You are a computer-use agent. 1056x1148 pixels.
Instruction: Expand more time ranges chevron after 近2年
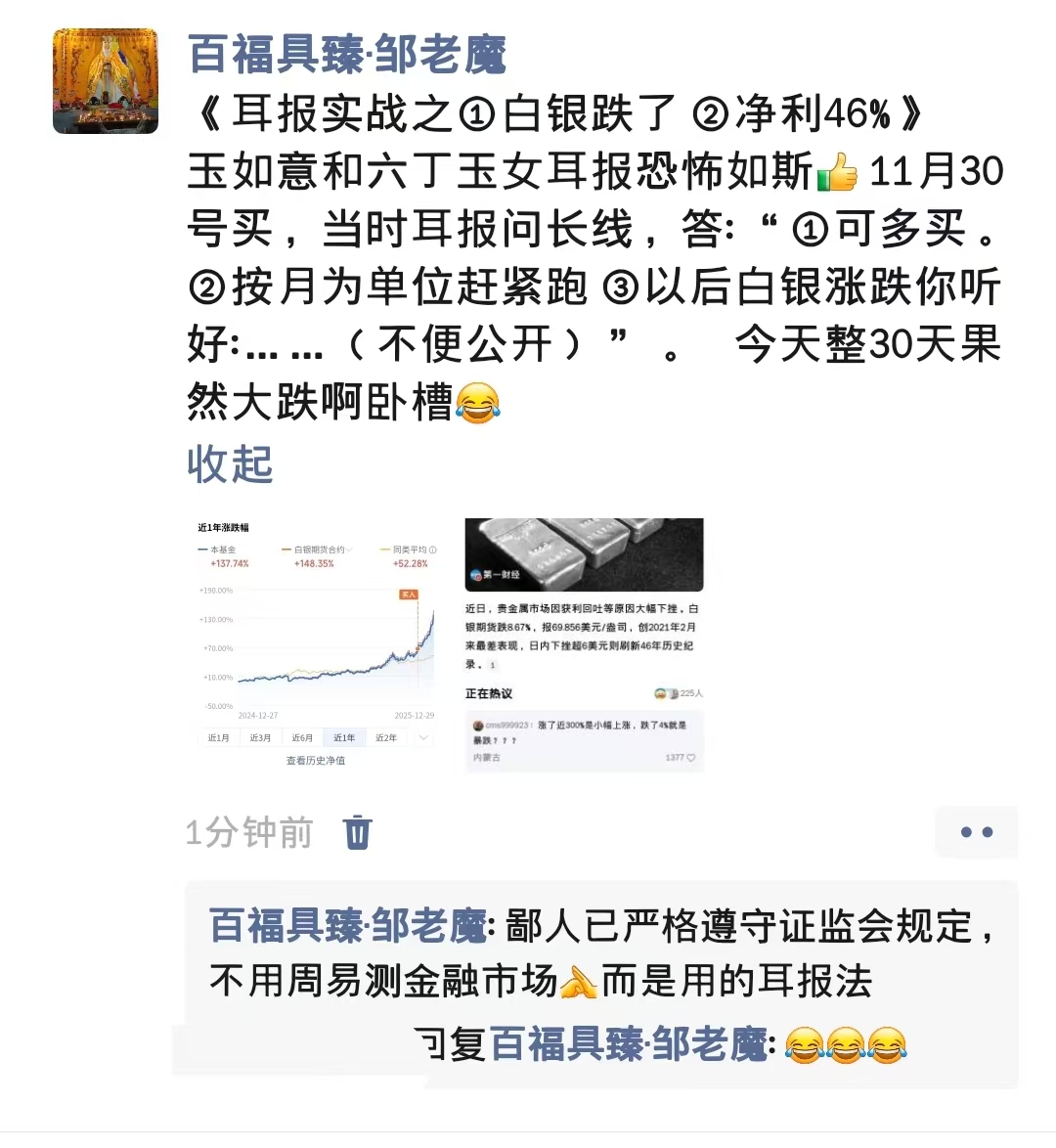pos(422,738)
